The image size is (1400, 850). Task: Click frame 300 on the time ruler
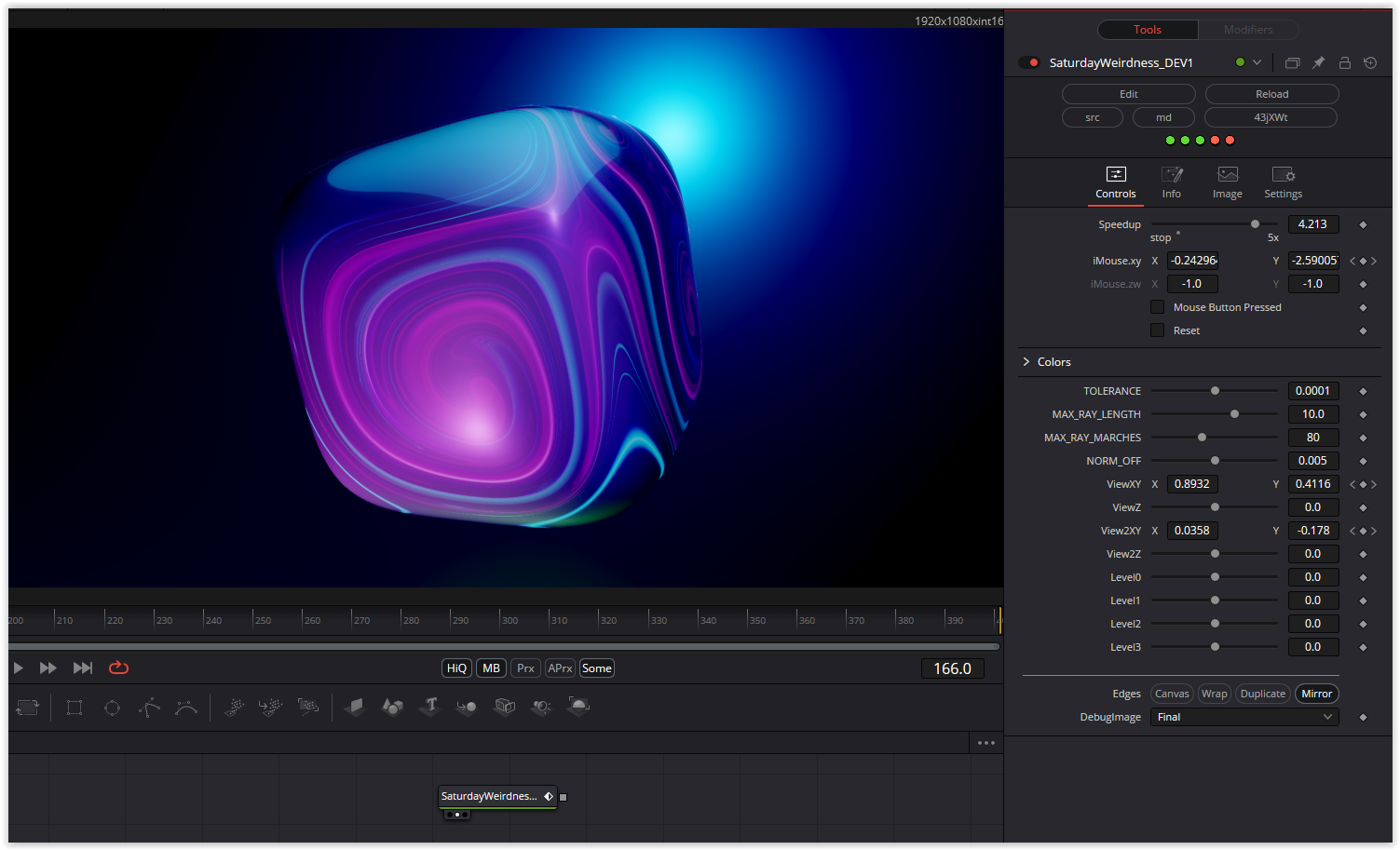510,620
